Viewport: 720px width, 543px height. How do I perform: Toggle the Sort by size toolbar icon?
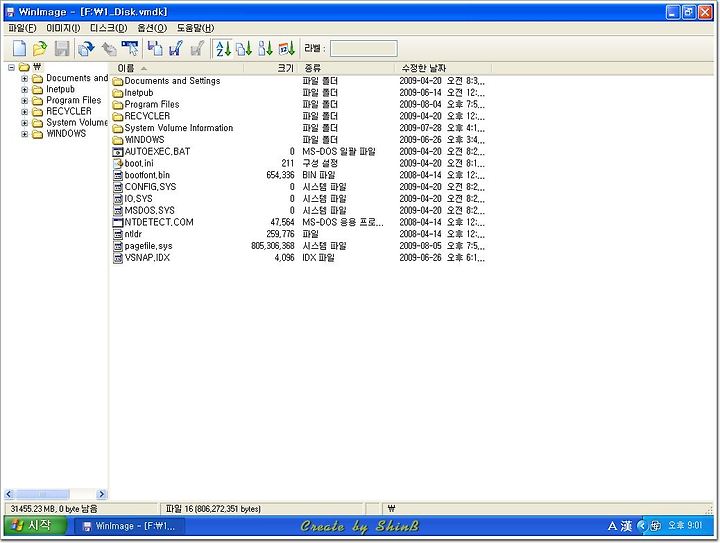coord(265,48)
